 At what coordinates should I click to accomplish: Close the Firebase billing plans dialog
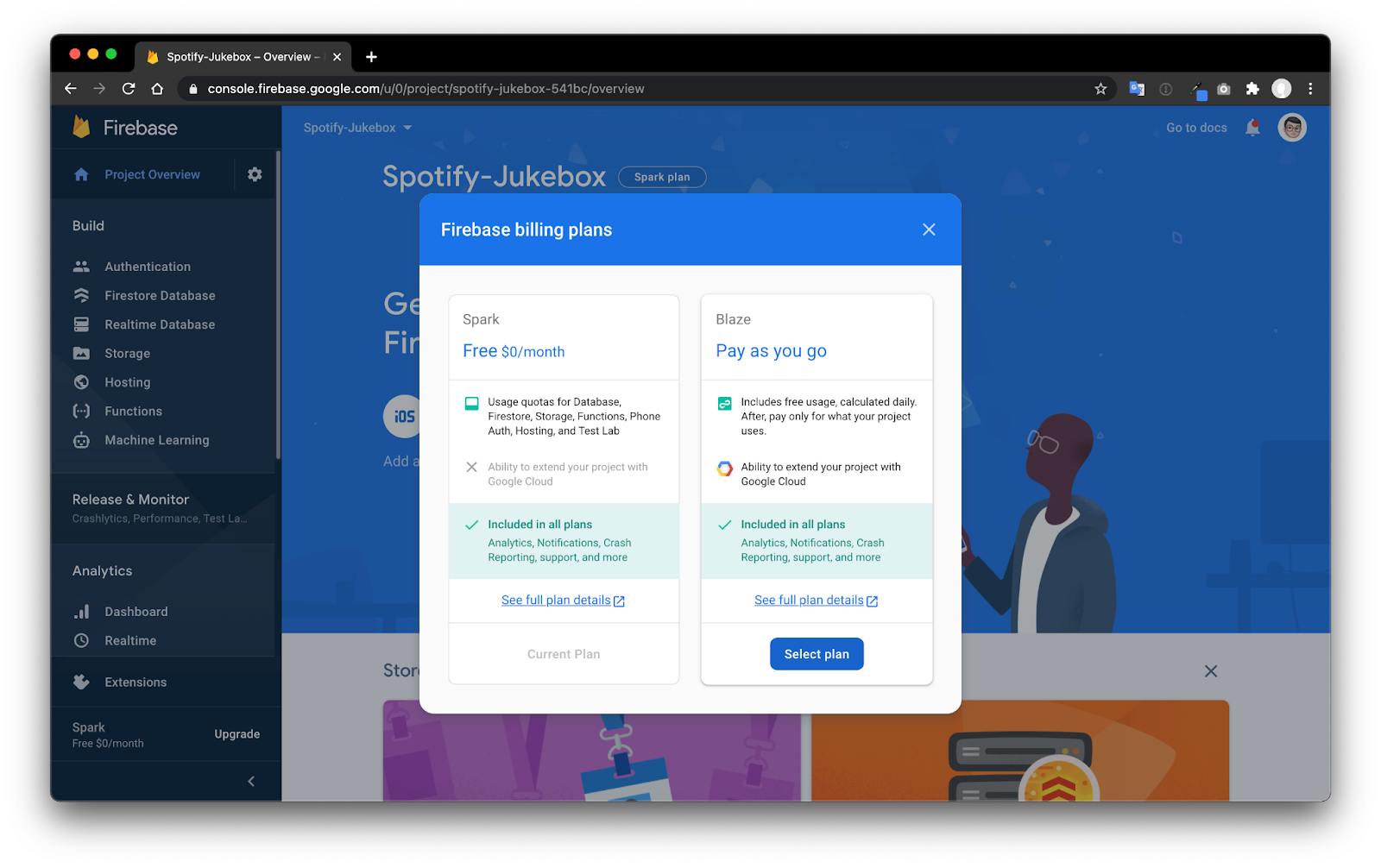(x=929, y=230)
